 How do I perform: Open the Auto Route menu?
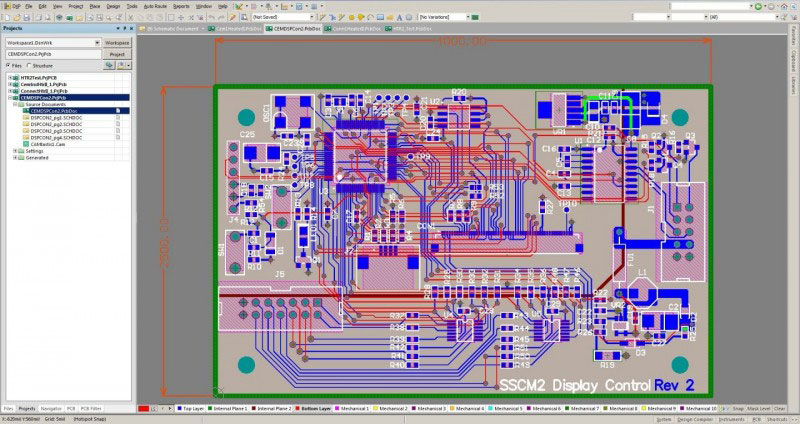click(153, 6)
